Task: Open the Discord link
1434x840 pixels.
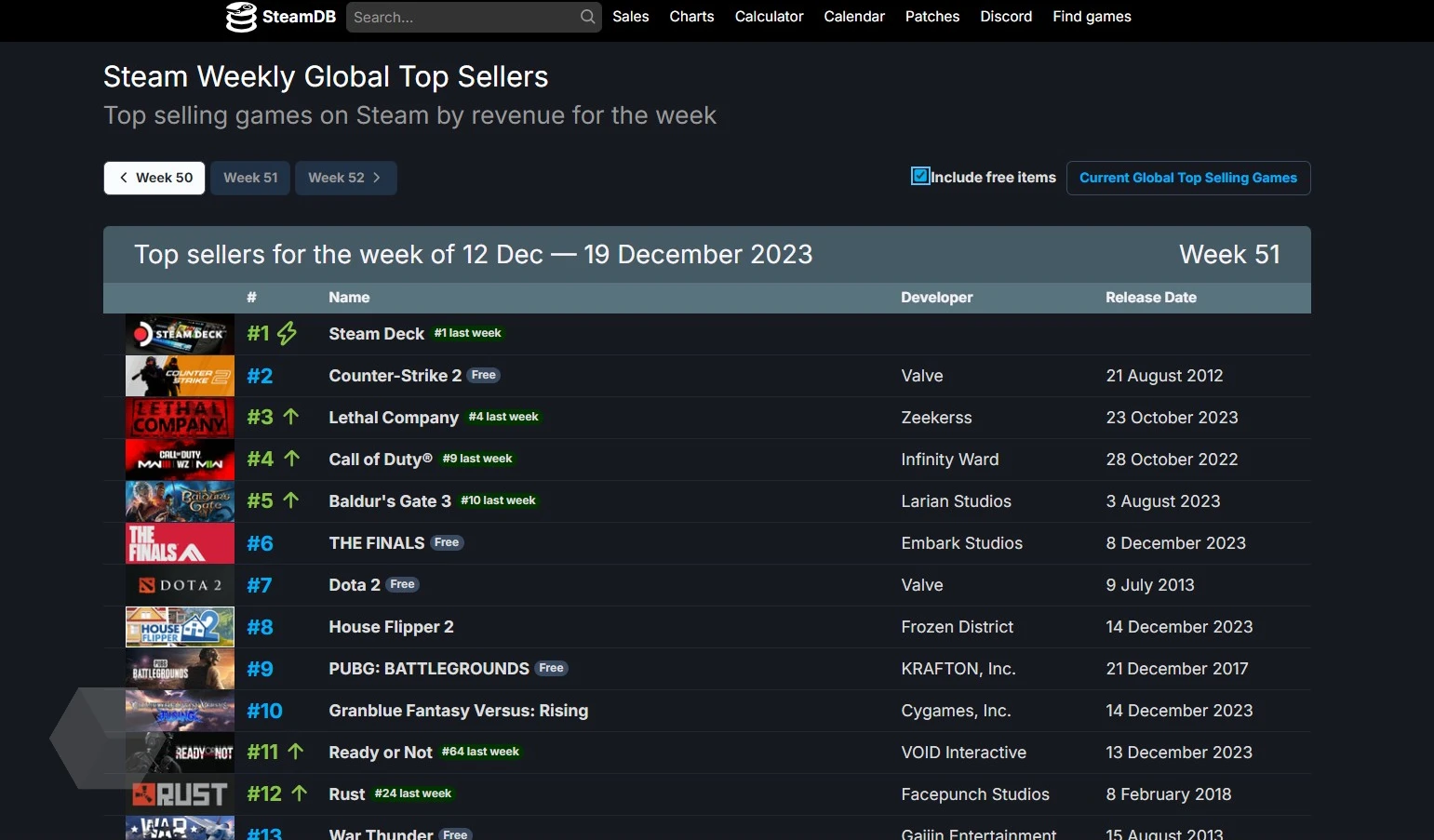Action: click(x=1006, y=17)
